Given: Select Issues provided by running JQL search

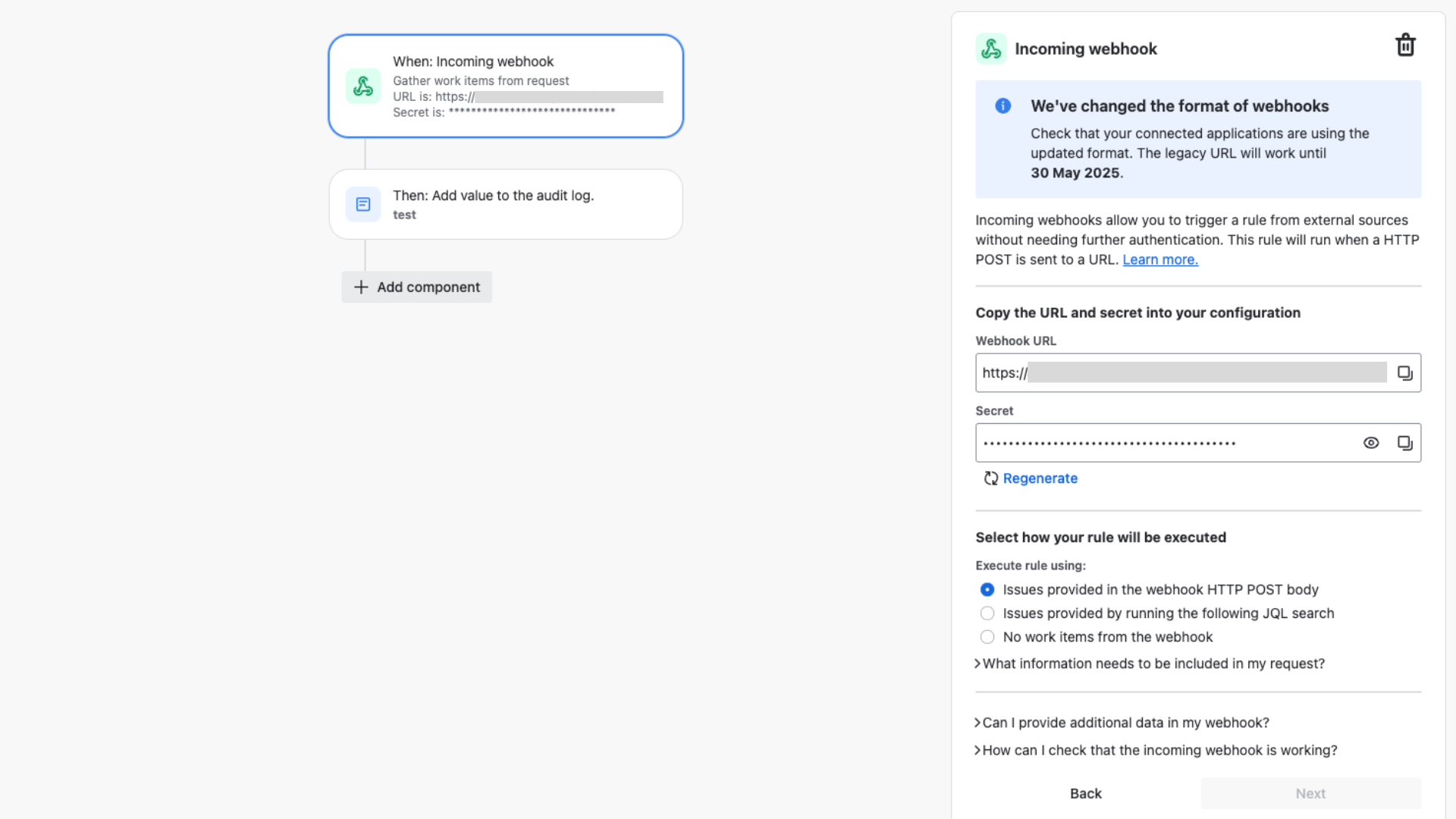Looking at the screenshot, I should click(x=987, y=613).
